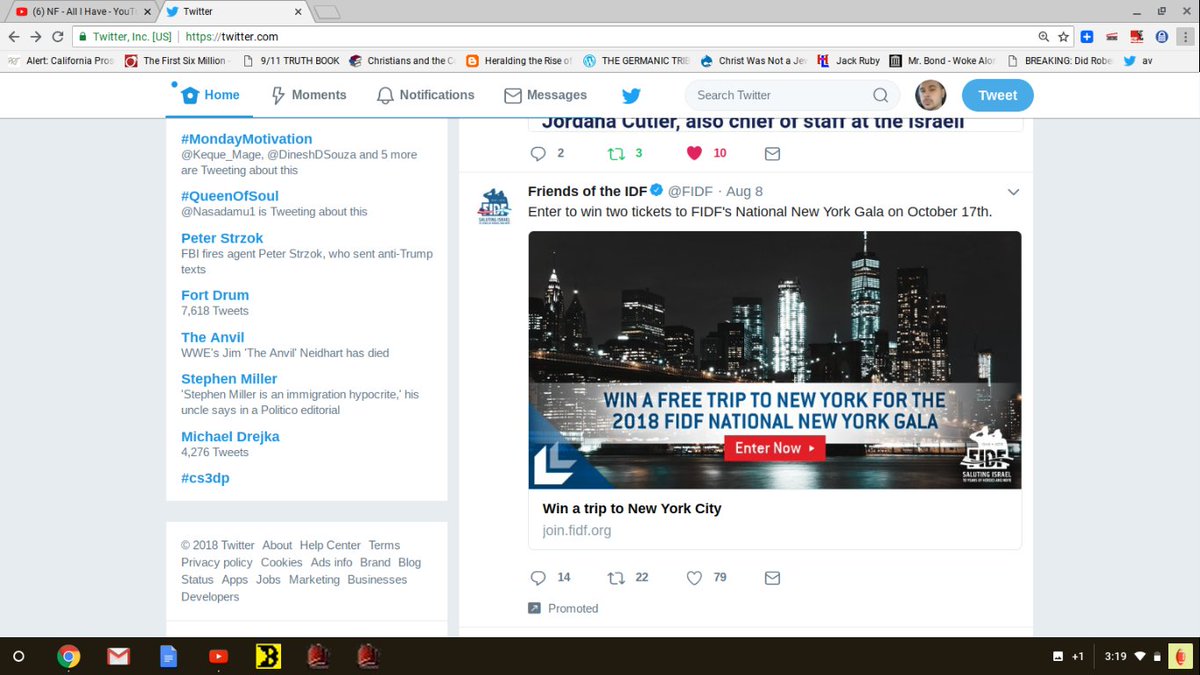Open the @FIDF handle link

tap(689, 191)
